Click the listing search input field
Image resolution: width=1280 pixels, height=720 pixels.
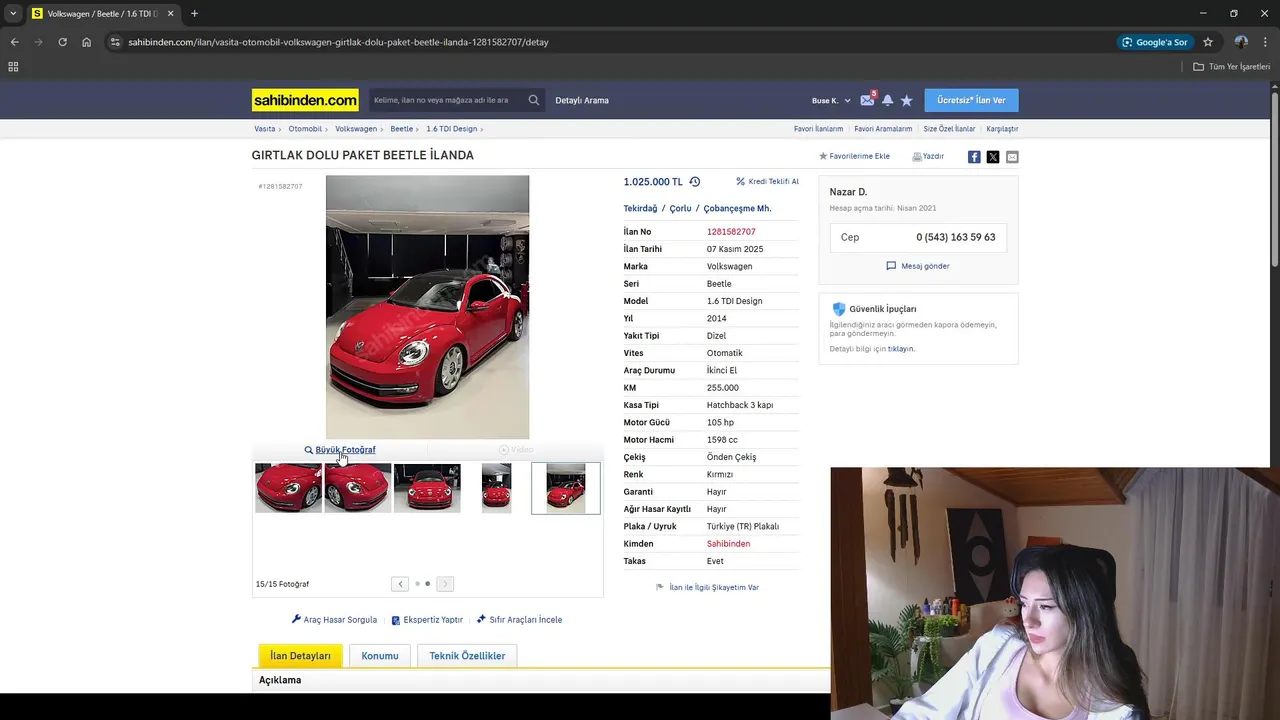(448, 100)
